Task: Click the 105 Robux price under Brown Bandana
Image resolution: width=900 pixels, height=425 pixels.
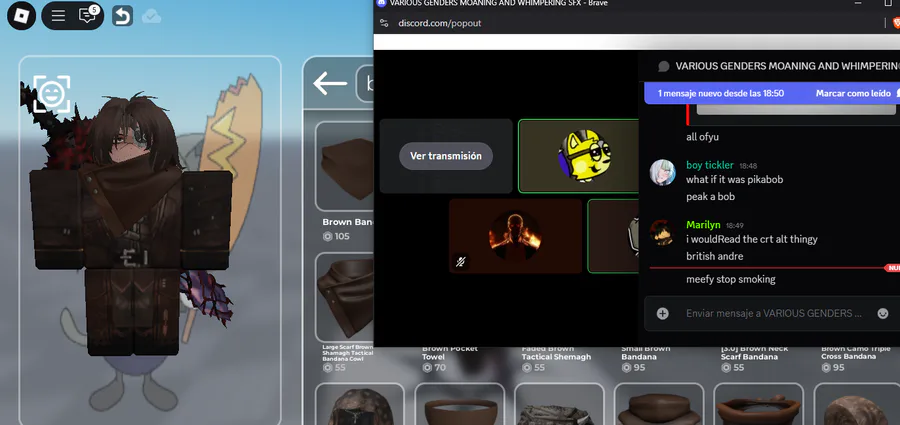Action: tap(336, 236)
